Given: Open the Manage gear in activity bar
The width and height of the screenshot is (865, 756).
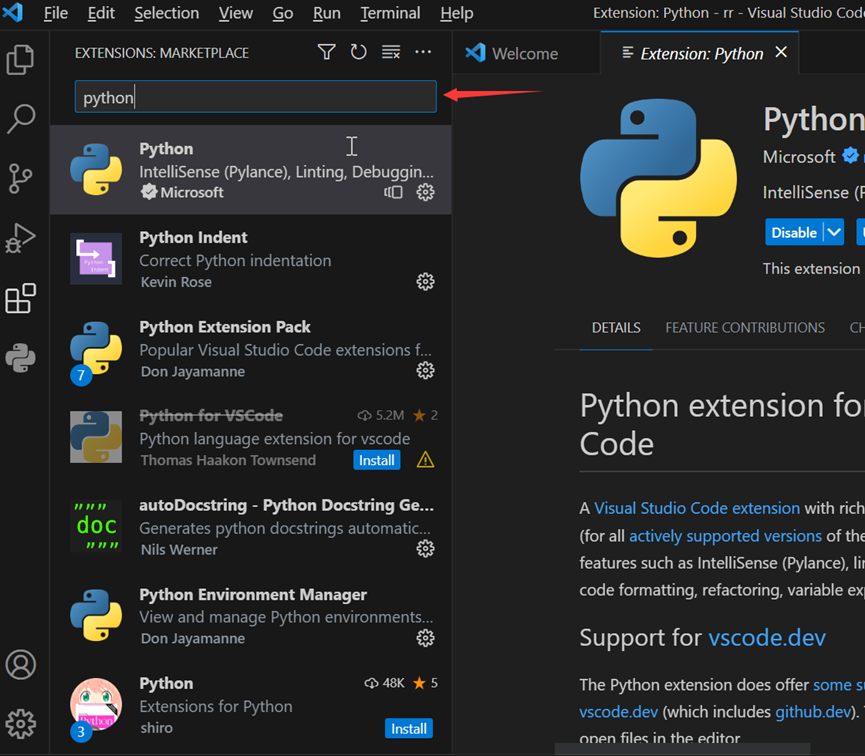Looking at the screenshot, I should pyautogui.click(x=20, y=723).
